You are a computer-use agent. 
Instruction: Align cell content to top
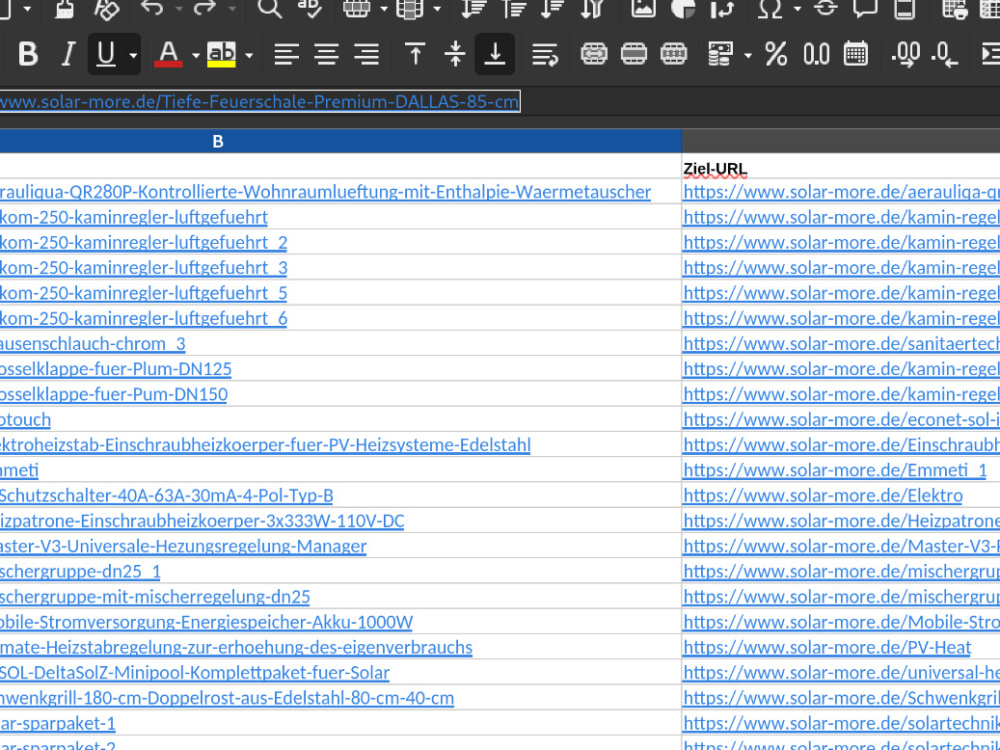(415, 54)
